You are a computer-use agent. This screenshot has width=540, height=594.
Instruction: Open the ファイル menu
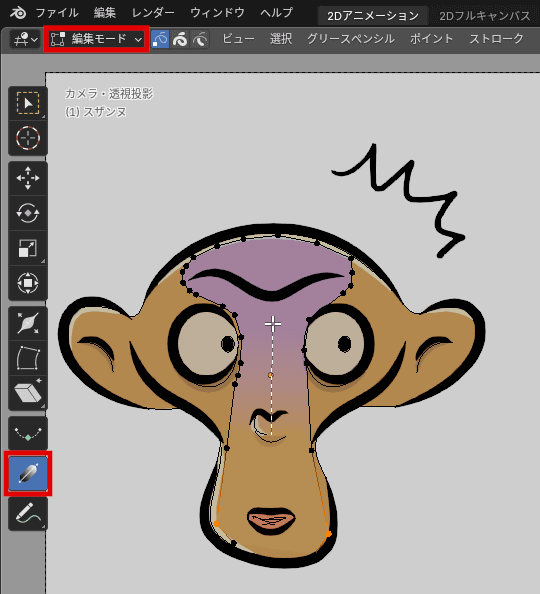(x=57, y=13)
